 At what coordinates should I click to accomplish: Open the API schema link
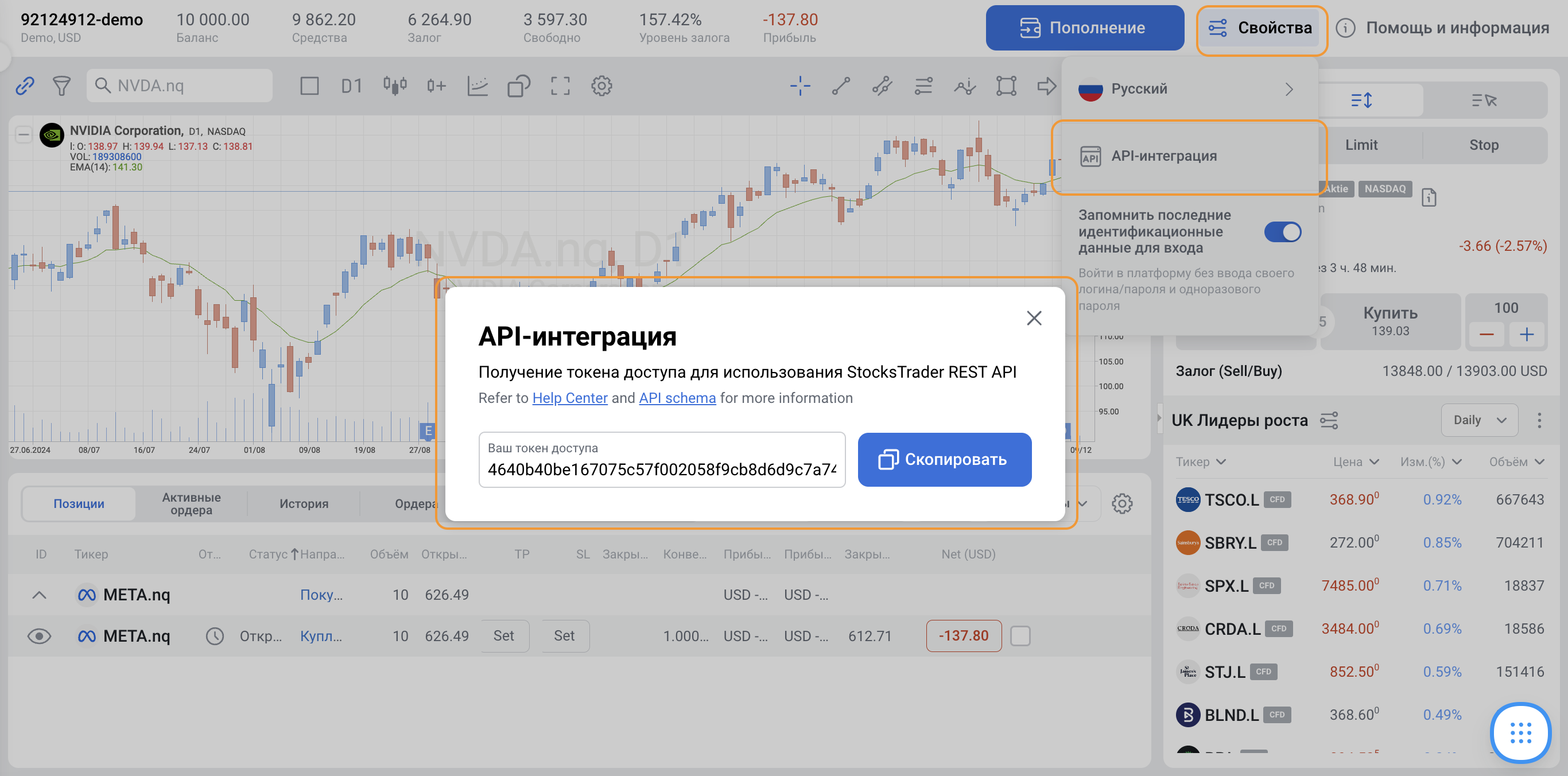(677, 398)
